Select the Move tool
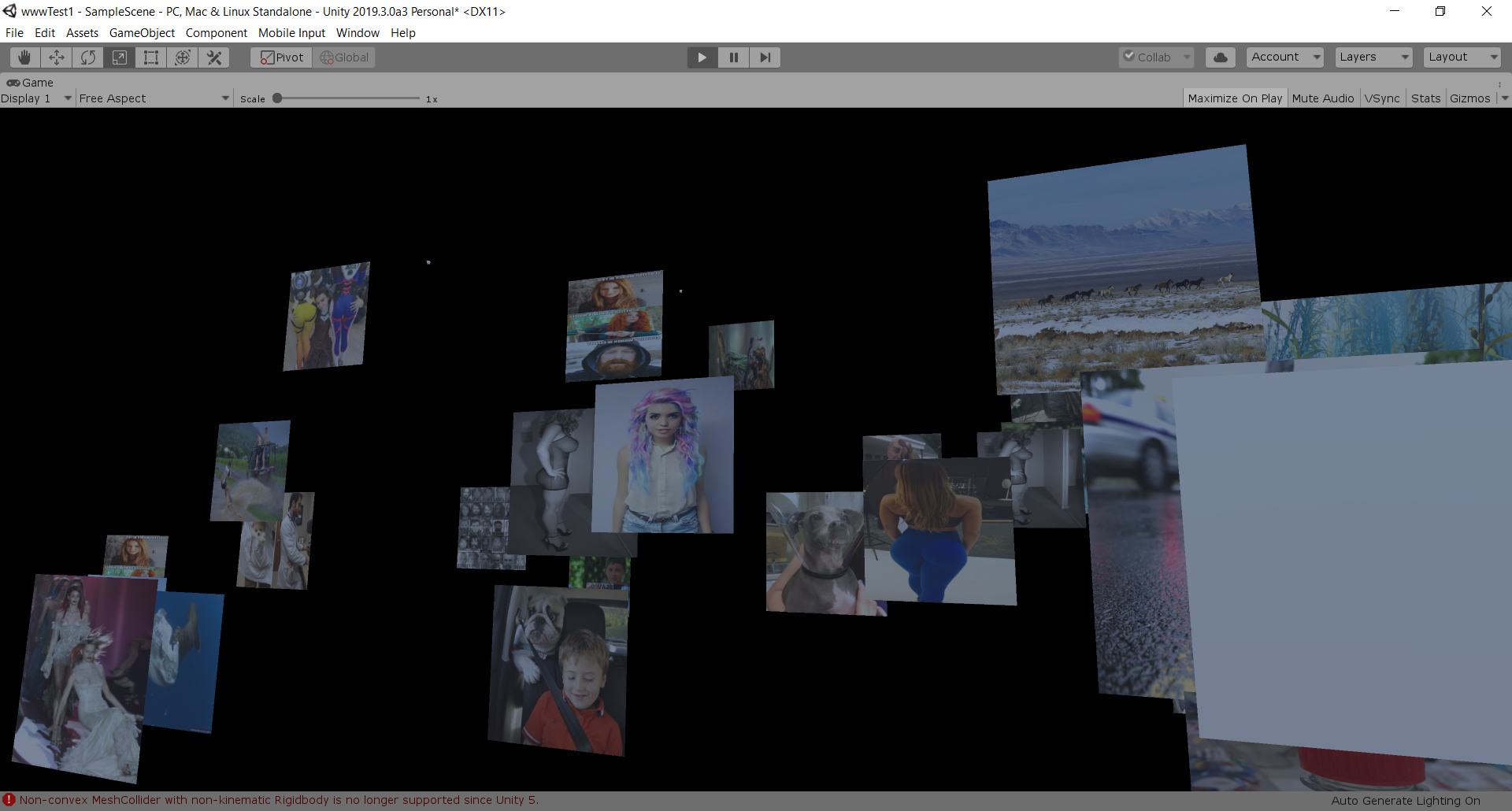The image size is (1512, 811). click(57, 57)
